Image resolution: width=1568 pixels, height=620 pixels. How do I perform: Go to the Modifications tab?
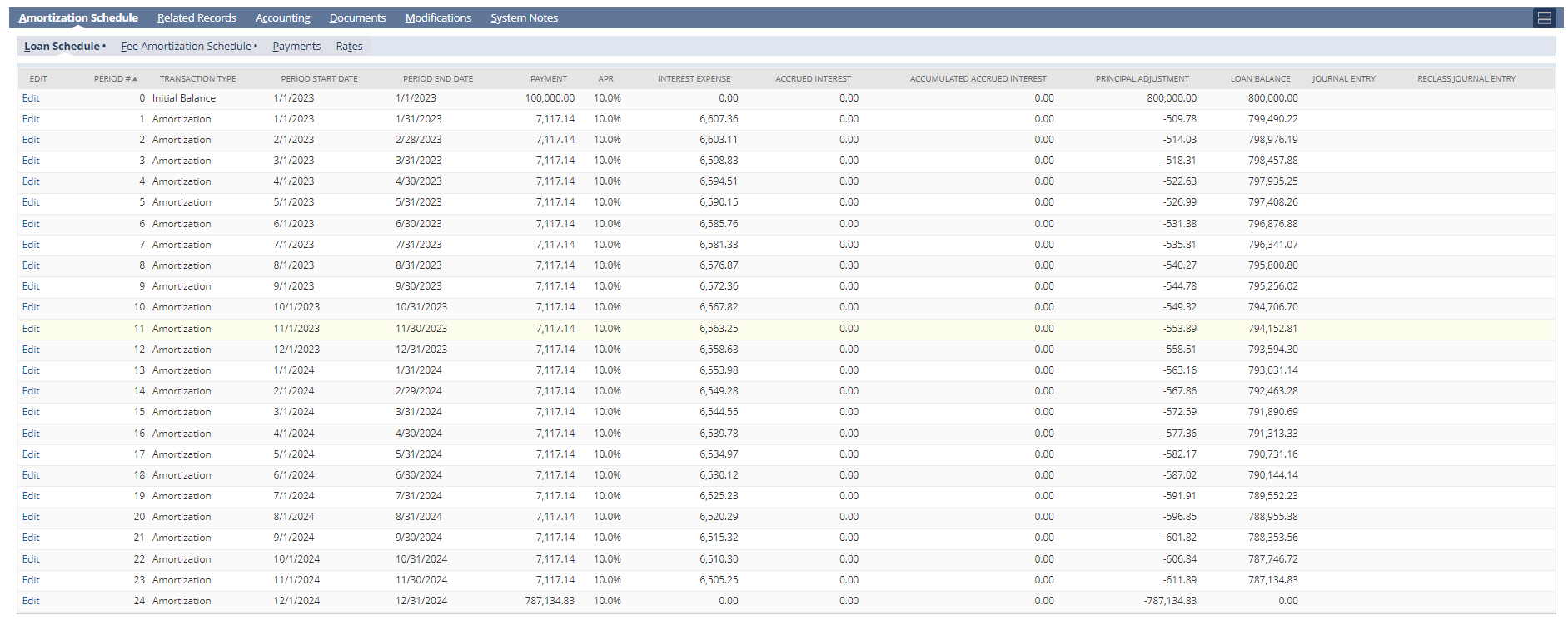tap(438, 18)
